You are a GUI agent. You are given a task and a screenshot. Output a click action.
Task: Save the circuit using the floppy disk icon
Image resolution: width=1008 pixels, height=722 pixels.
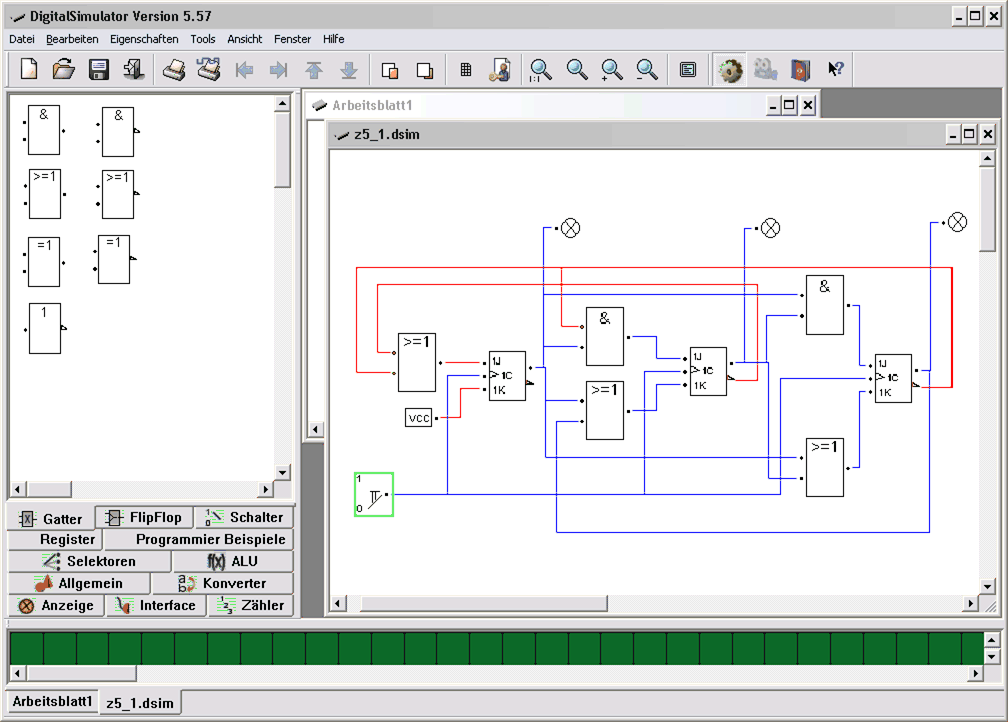99,69
